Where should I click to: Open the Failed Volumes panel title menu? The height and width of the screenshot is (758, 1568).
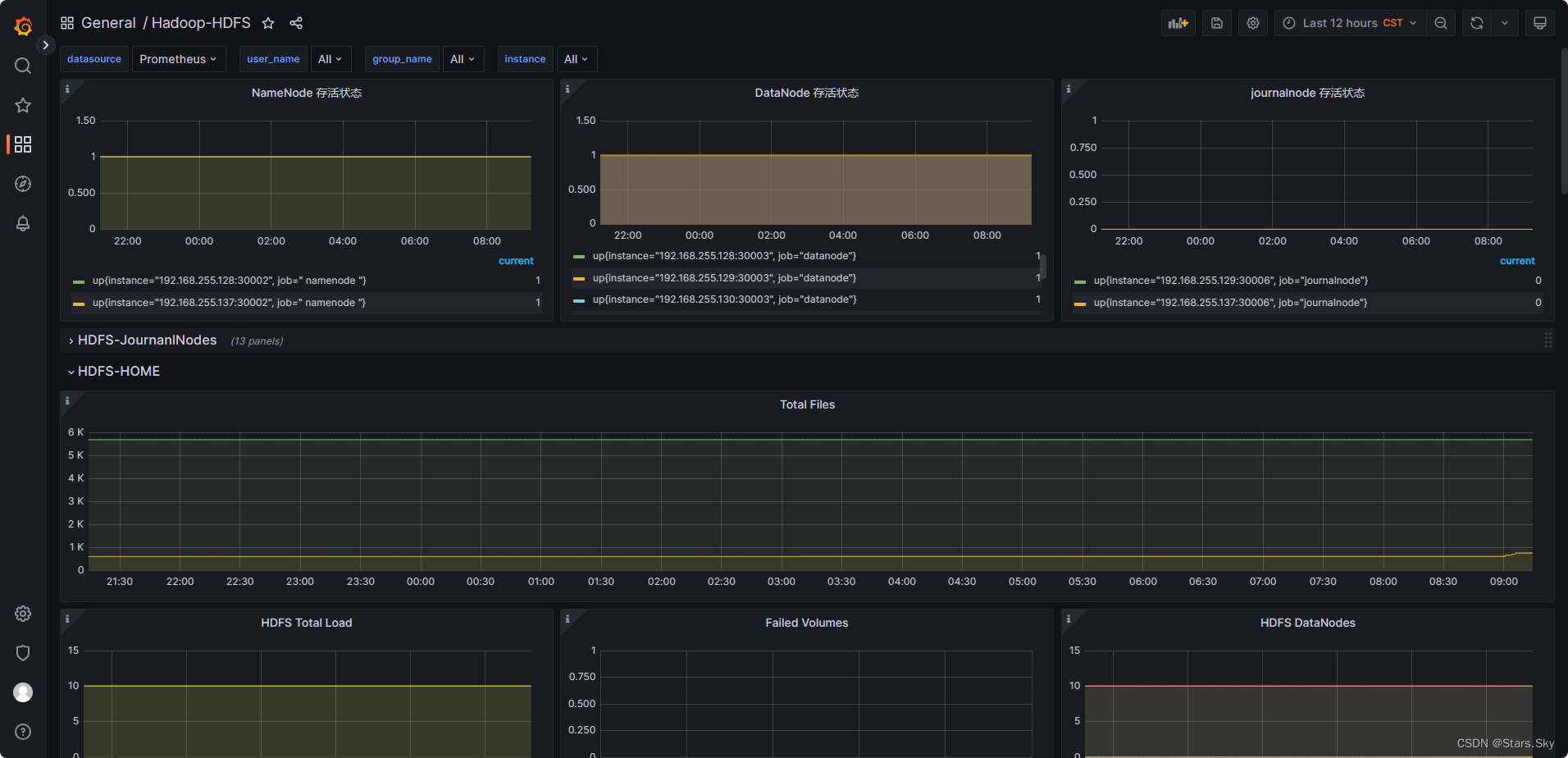[x=807, y=623]
